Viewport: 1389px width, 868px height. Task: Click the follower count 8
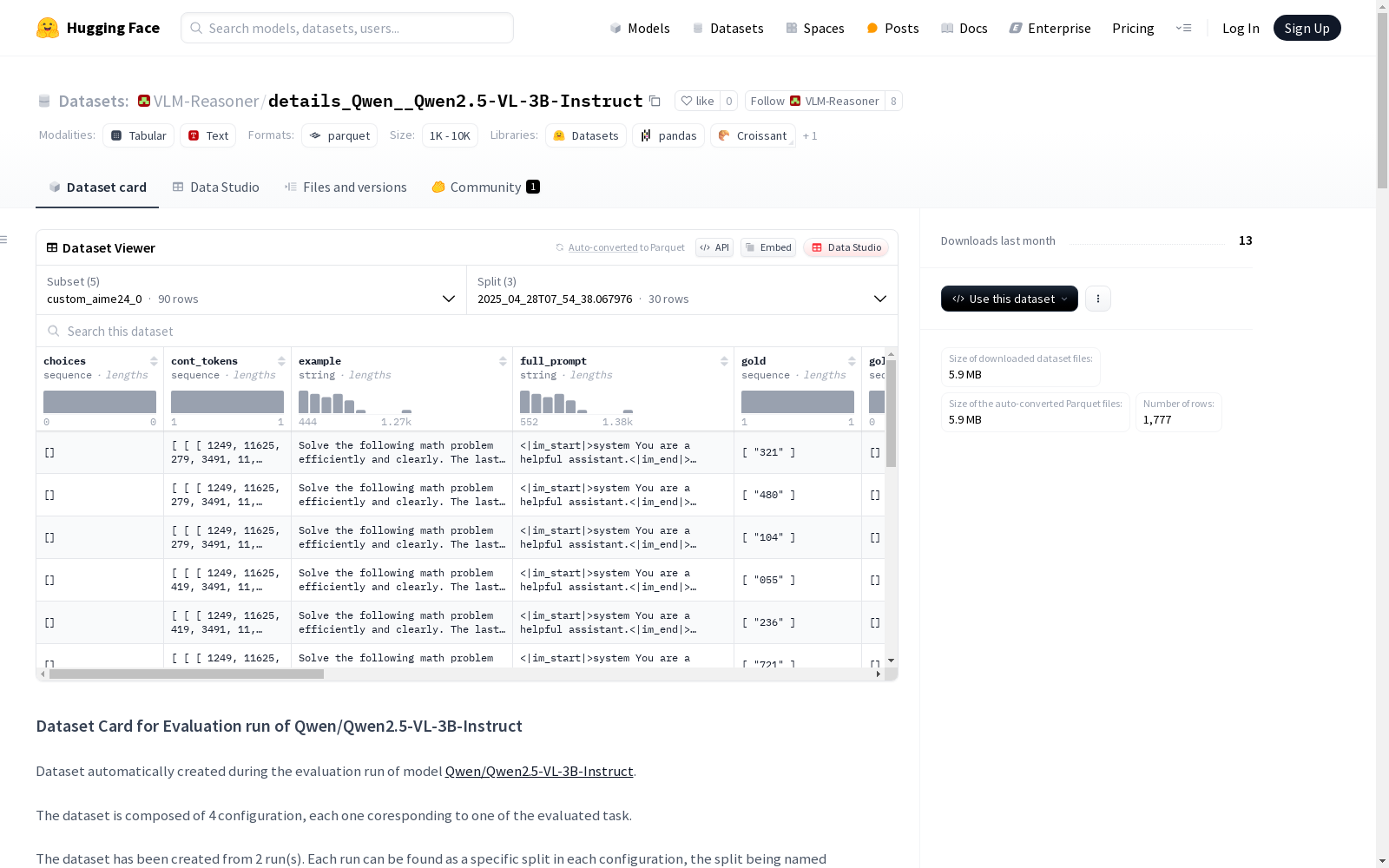(x=893, y=101)
